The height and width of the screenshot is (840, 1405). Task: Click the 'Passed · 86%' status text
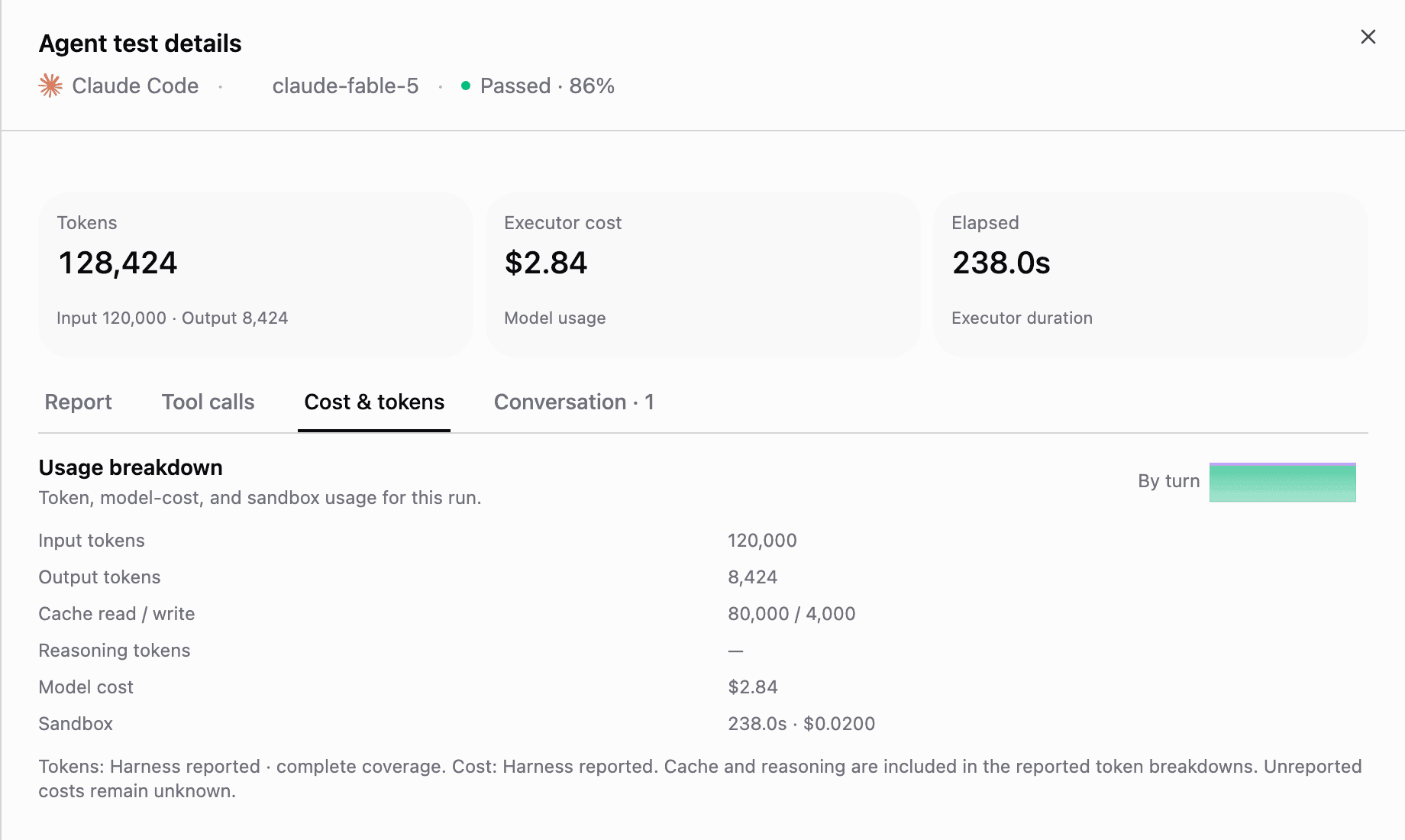pos(547,86)
